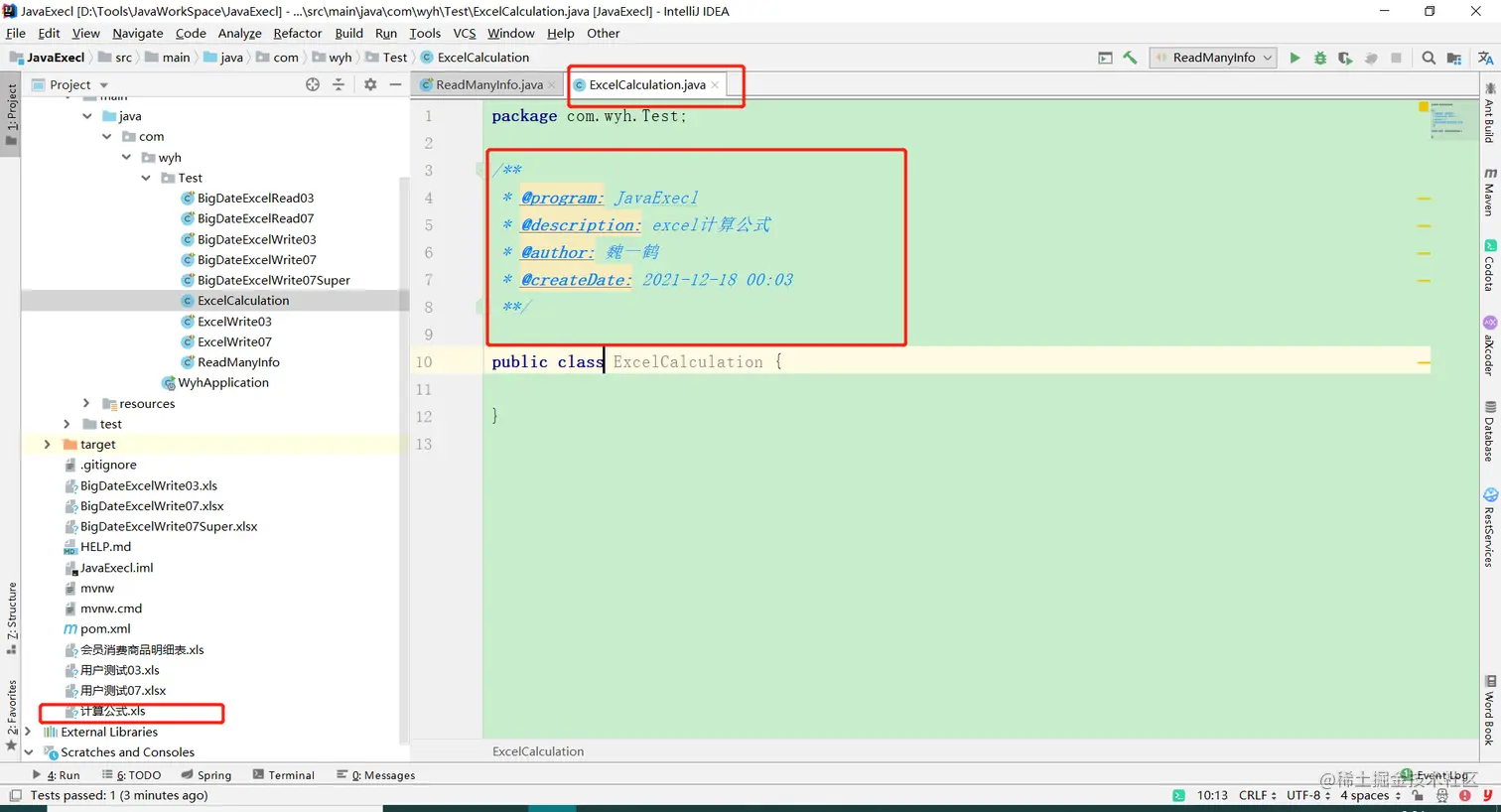Toggle the 1: Project side tab
Screen dimensions: 1501x812
(x=11, y=114)
